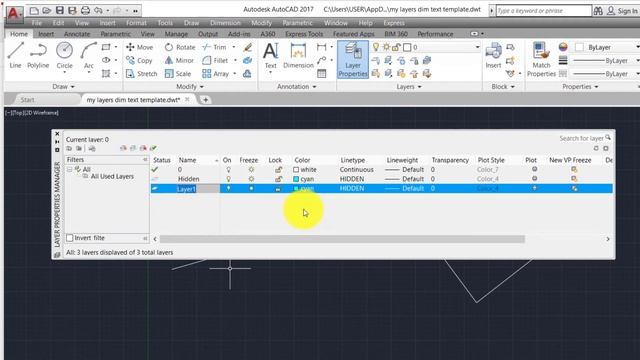Click the horizontal scrollbar in layer list
The width and height of the screenshot is (640, 360).
coord(342,239)
